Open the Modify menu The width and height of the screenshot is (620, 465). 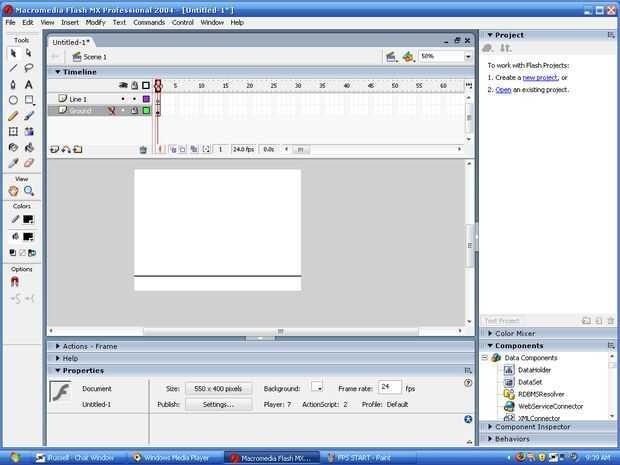pos(96,23)
